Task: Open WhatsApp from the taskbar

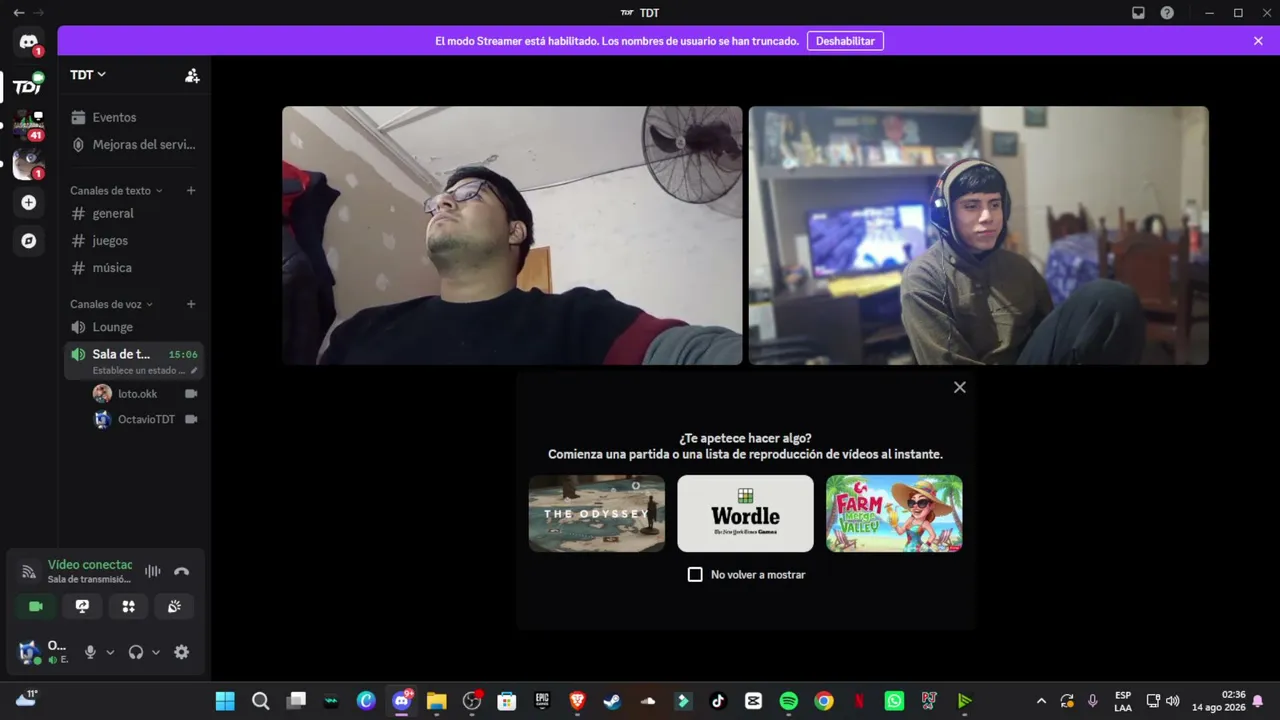Action: (894, 701)
